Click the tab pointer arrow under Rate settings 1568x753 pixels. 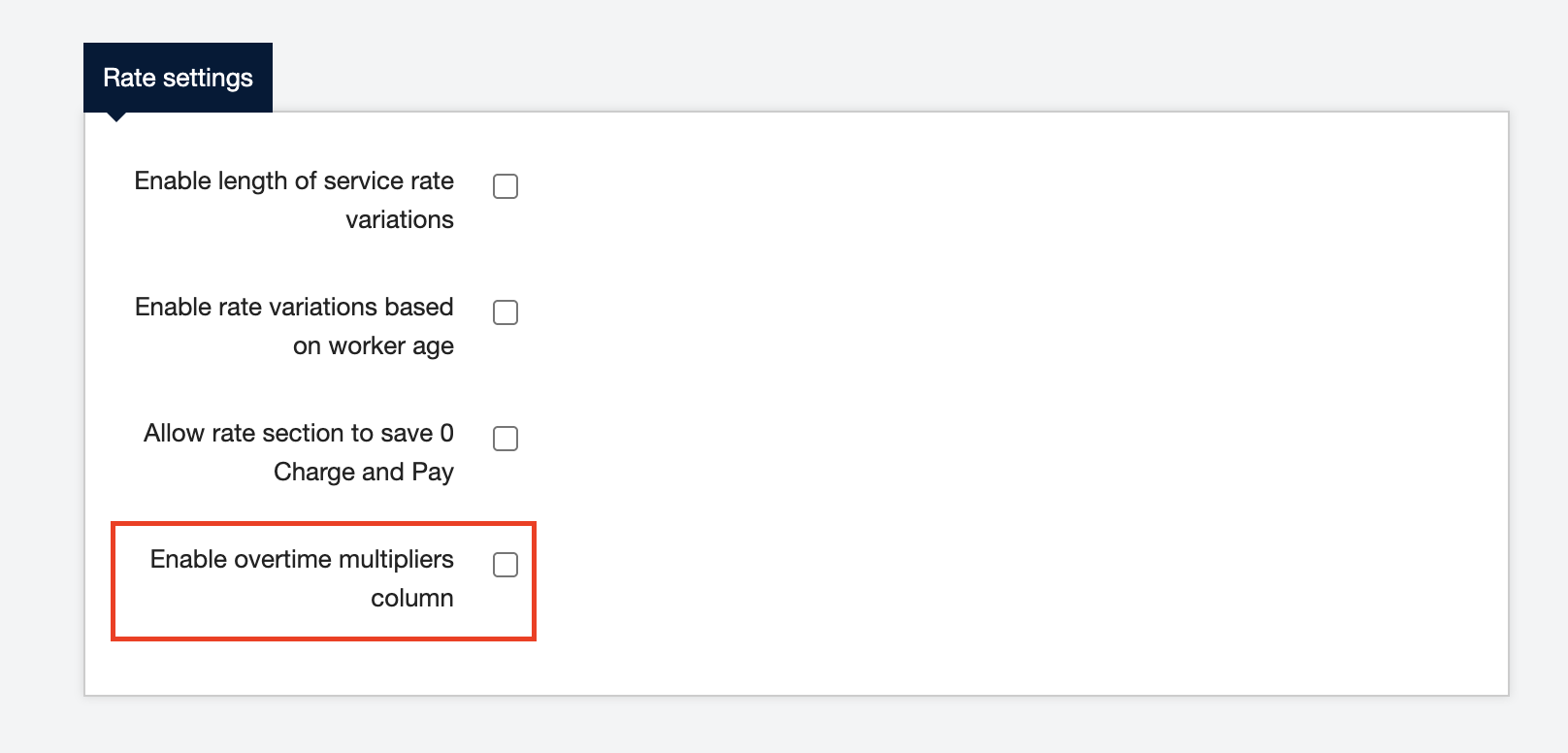click(x=116, y=116)
